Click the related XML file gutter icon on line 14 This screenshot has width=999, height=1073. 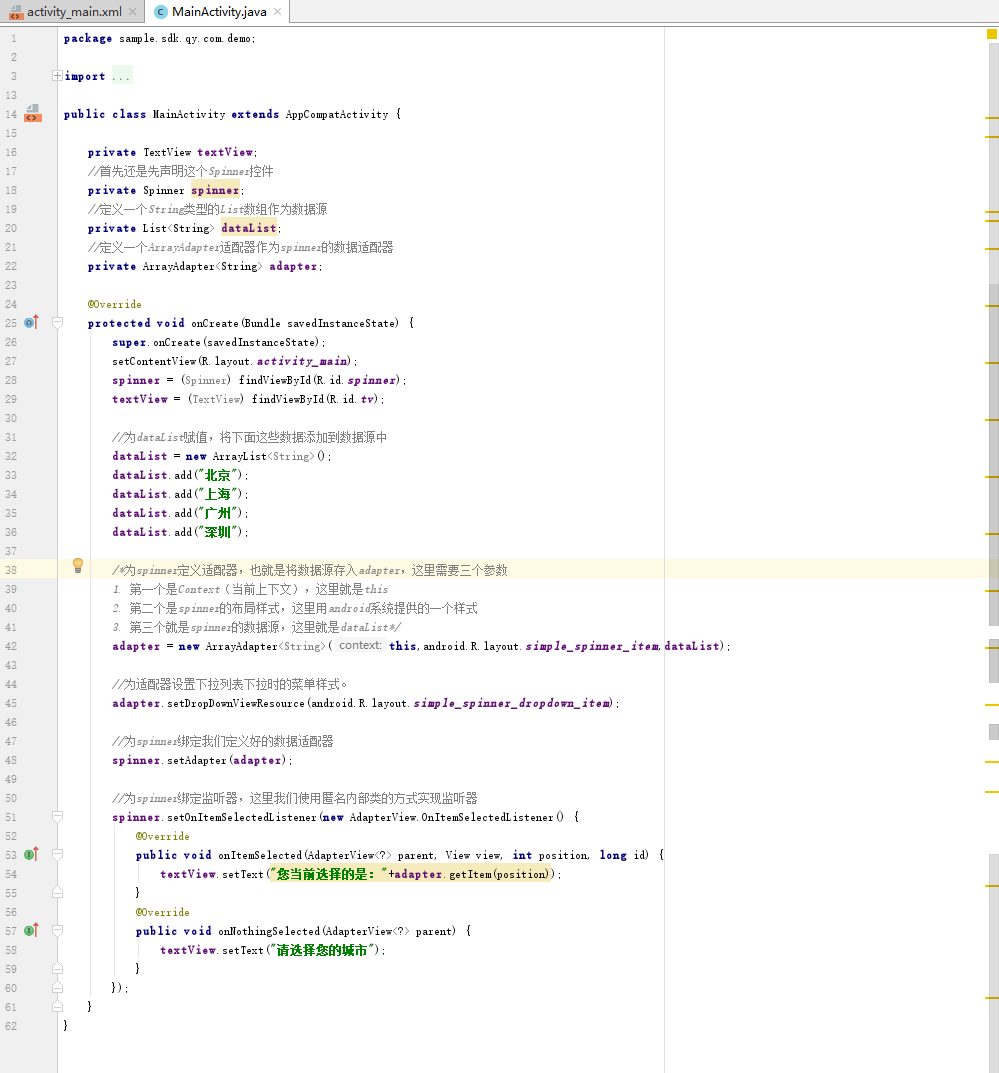pos(33,114)
